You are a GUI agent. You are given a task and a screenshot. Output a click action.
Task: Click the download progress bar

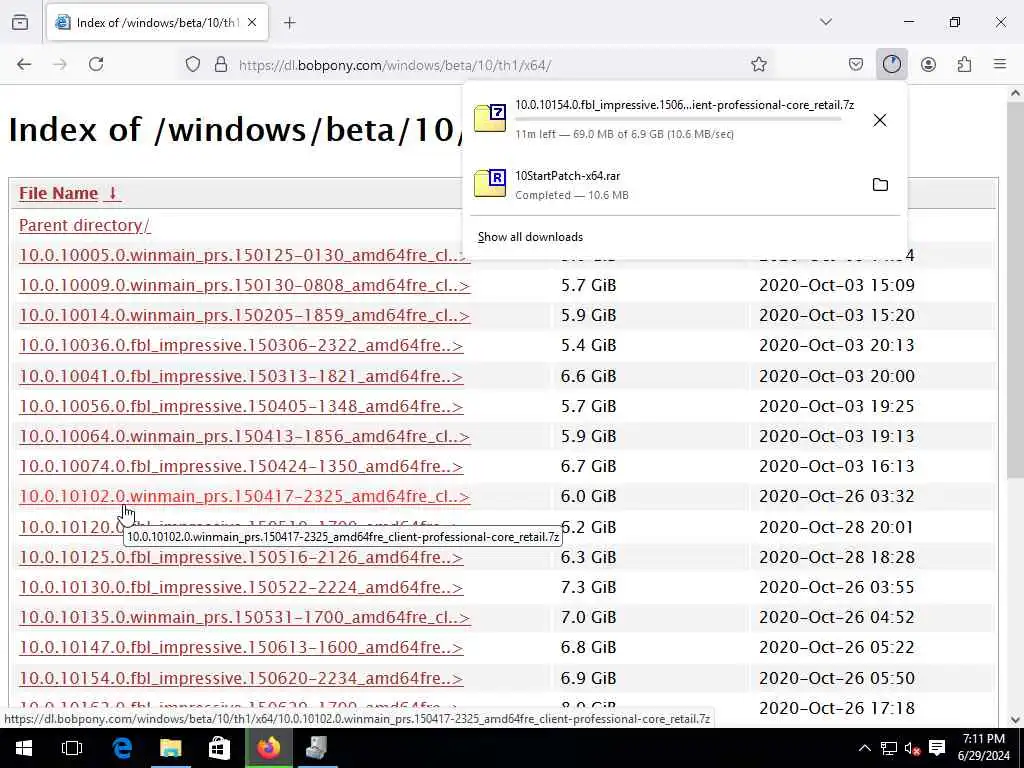(x=678, y=120)
